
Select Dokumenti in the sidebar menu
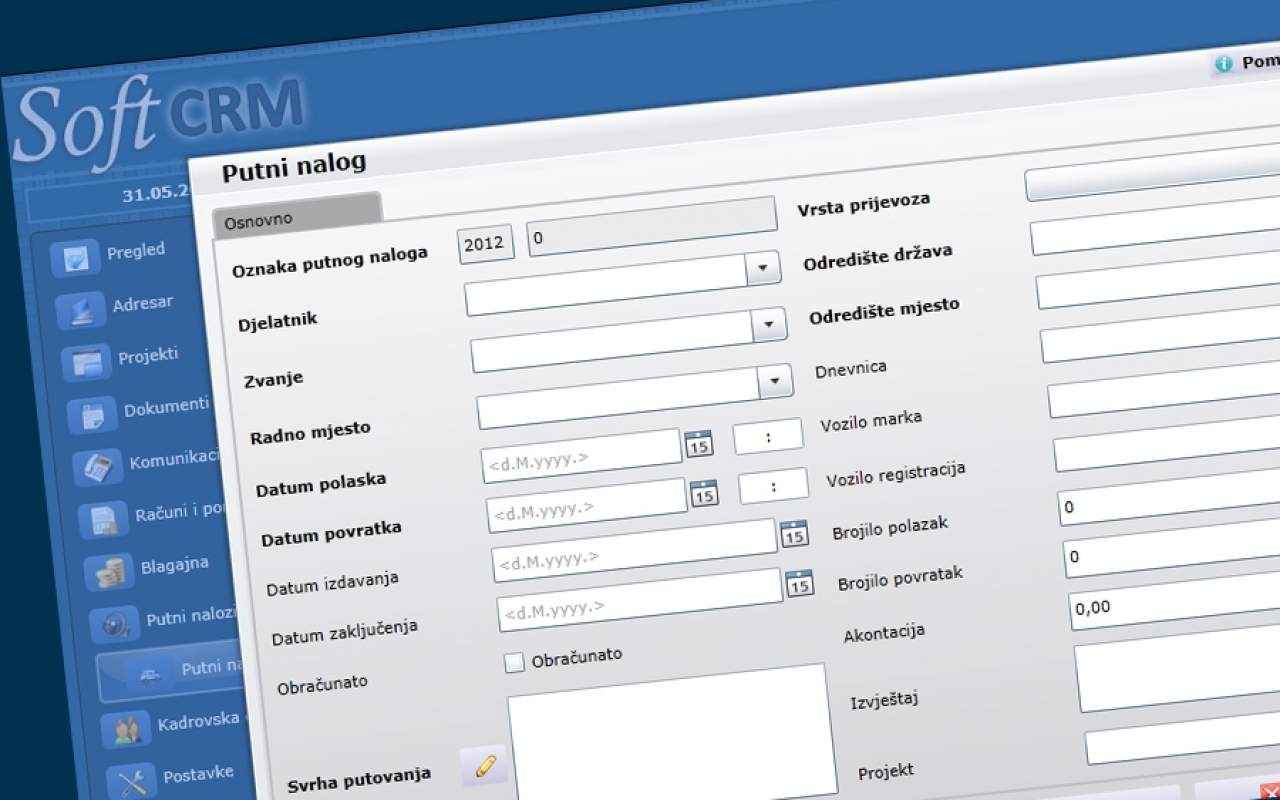click(166, 407)
